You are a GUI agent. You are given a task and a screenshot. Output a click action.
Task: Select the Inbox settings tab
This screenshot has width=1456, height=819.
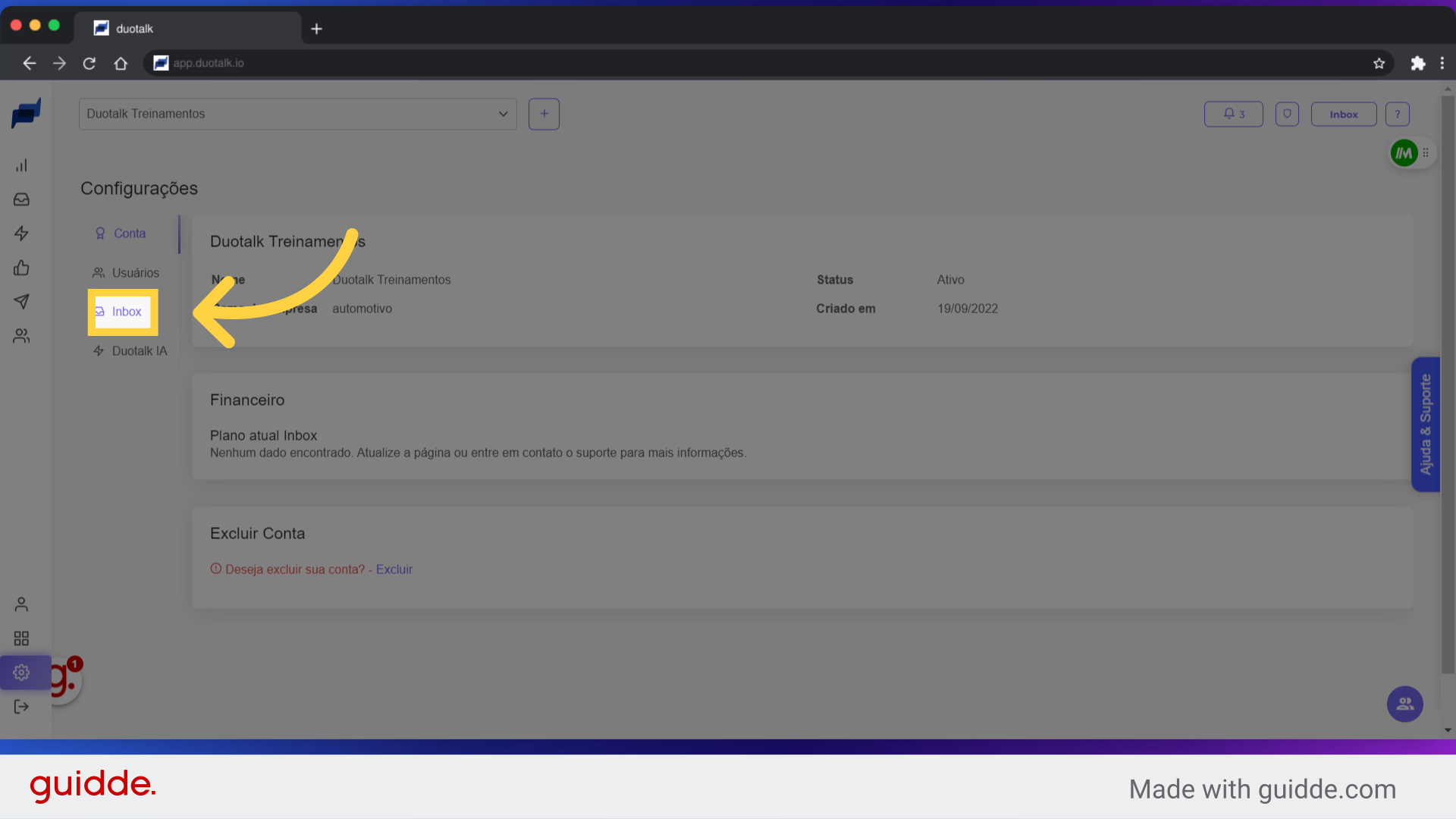pos(123,312)
